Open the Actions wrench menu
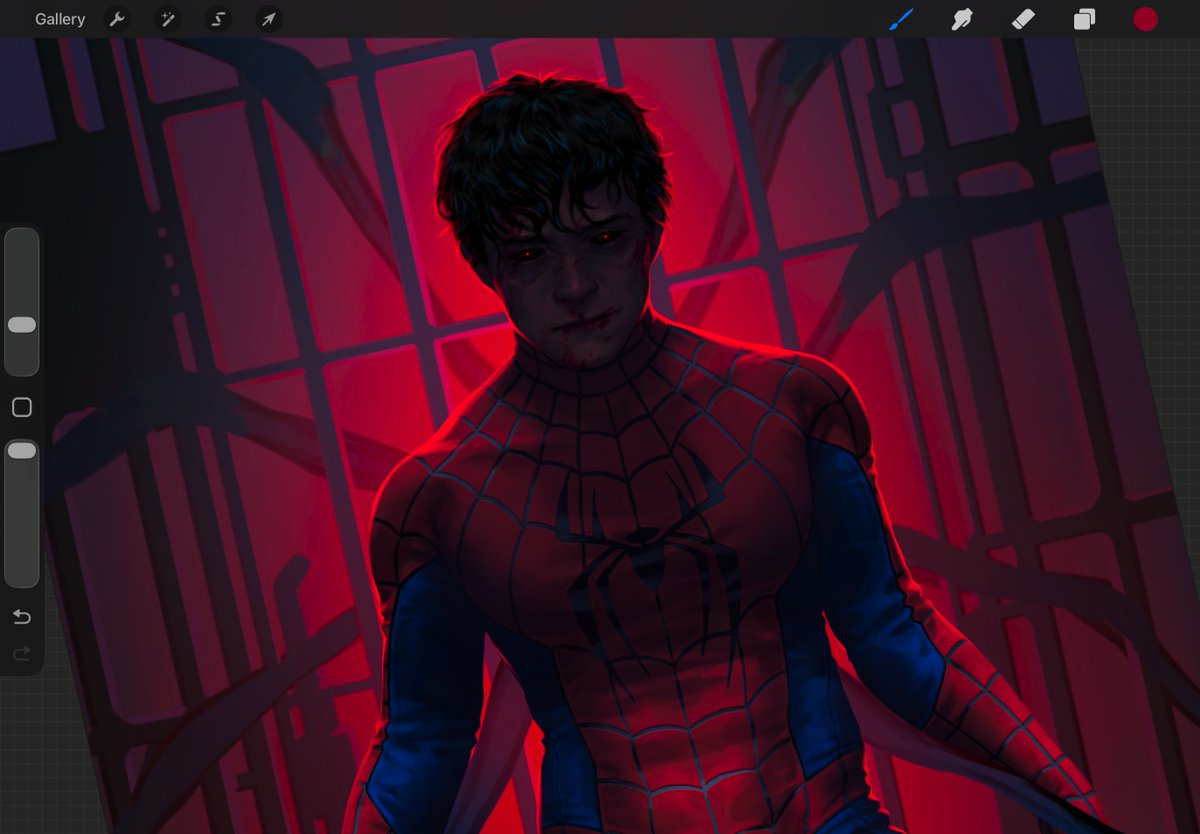The width and height of the screenshot is (1200, 834). pos(117,19)
